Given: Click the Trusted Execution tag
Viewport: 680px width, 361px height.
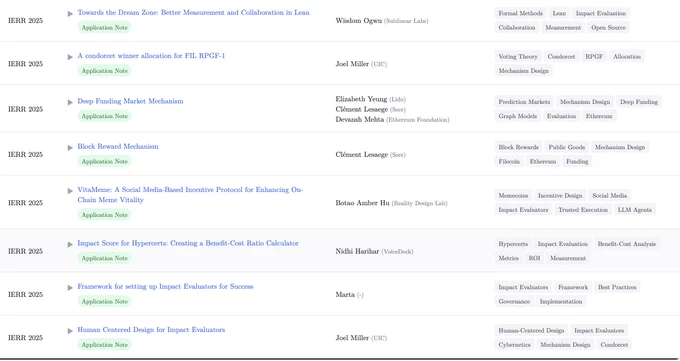Looking at the screenshot, I should click(x=583, y=210).
